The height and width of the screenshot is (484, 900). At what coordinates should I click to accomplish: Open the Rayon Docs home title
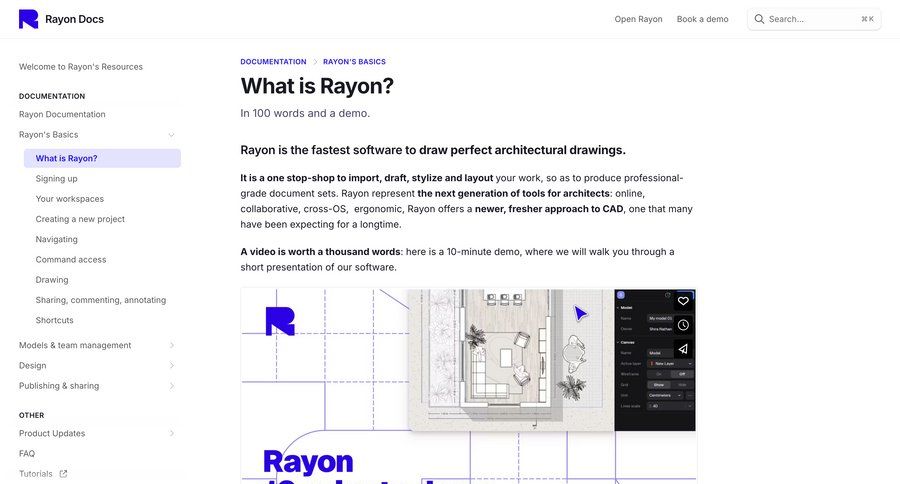75,19
